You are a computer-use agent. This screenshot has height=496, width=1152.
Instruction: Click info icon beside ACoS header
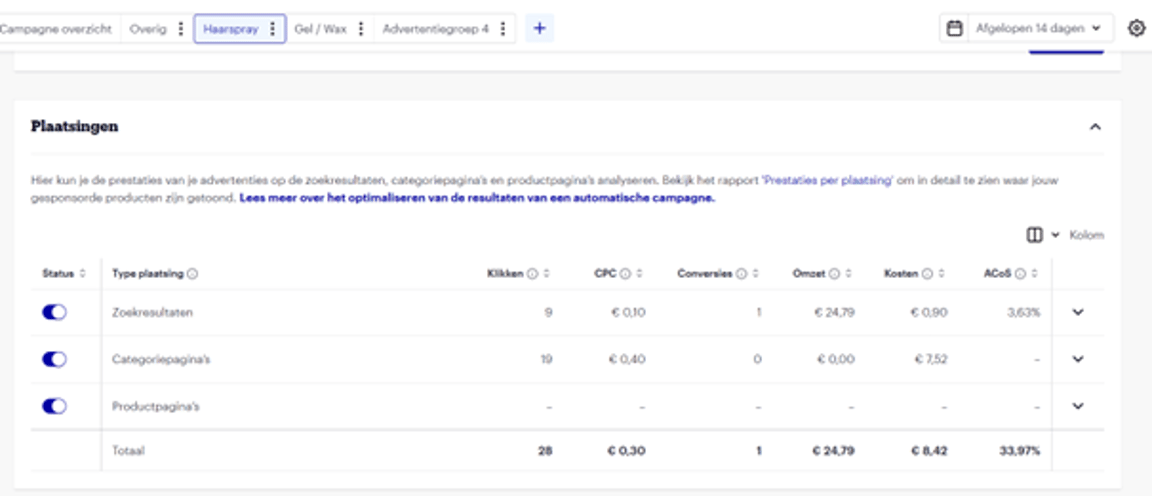click(x=1021, y=274)
